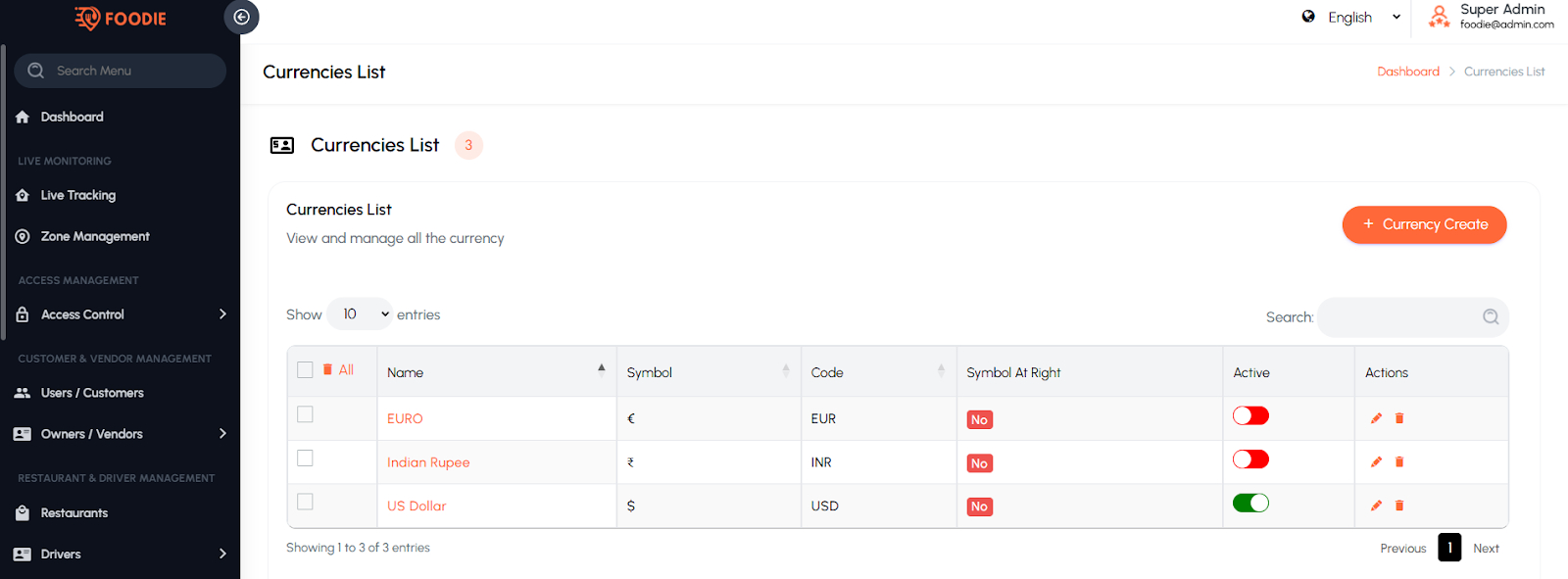Collapse sidebar with the back arrow icon
The image size is (1568, 579).
[241, 17]
